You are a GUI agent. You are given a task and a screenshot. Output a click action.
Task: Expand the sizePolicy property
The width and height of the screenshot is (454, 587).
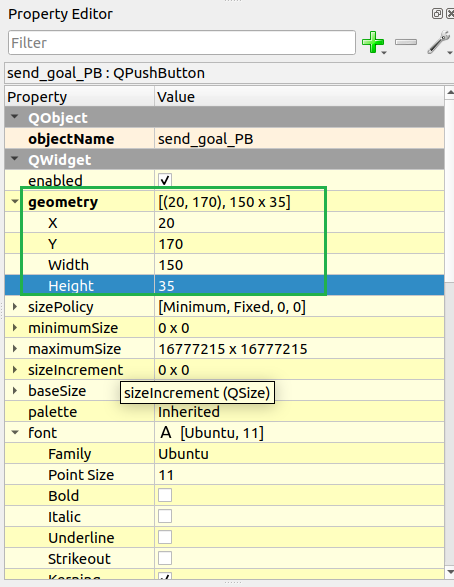click(15, 307)
